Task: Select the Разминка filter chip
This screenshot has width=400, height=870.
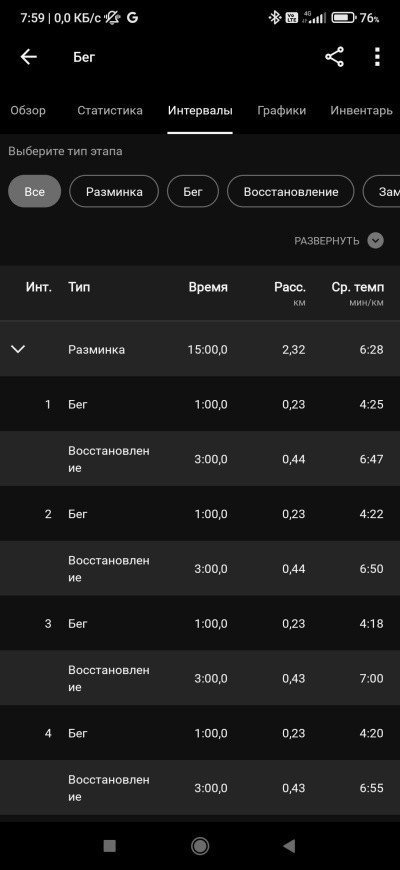Action: [114, 191]
